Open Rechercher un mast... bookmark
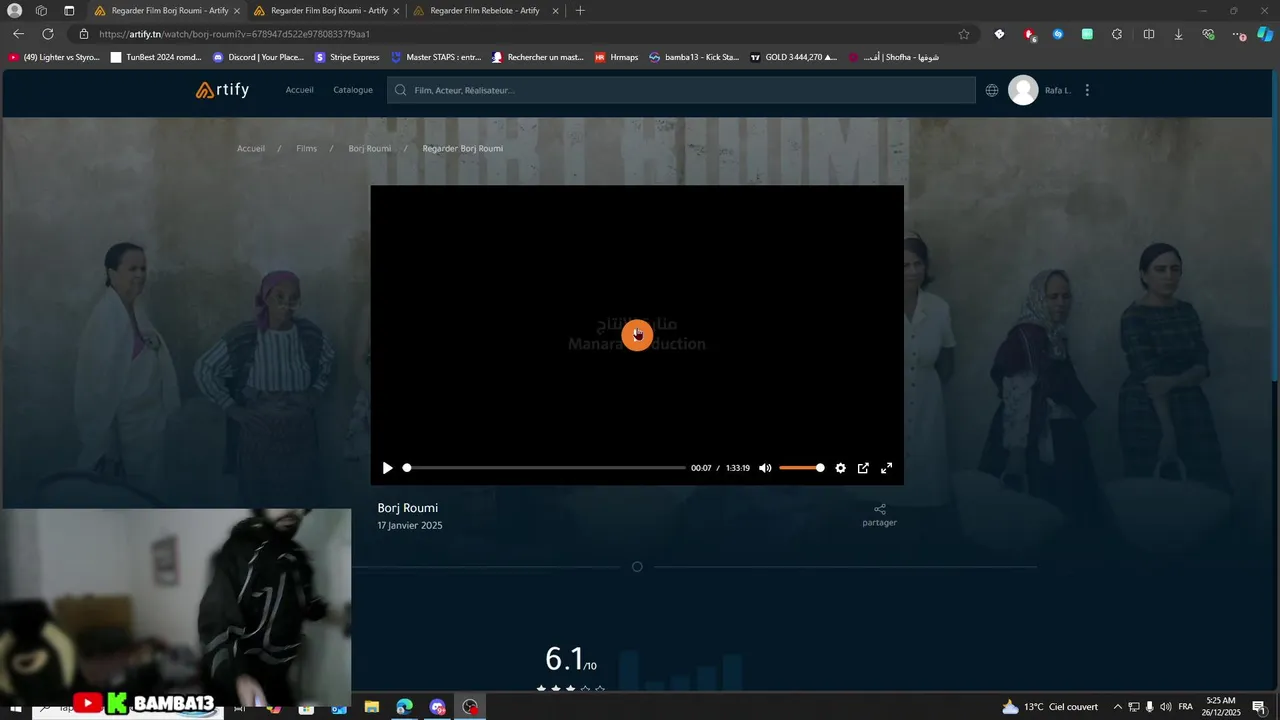Viewport: 1280px width, 720px height. (x=538, y=57)
